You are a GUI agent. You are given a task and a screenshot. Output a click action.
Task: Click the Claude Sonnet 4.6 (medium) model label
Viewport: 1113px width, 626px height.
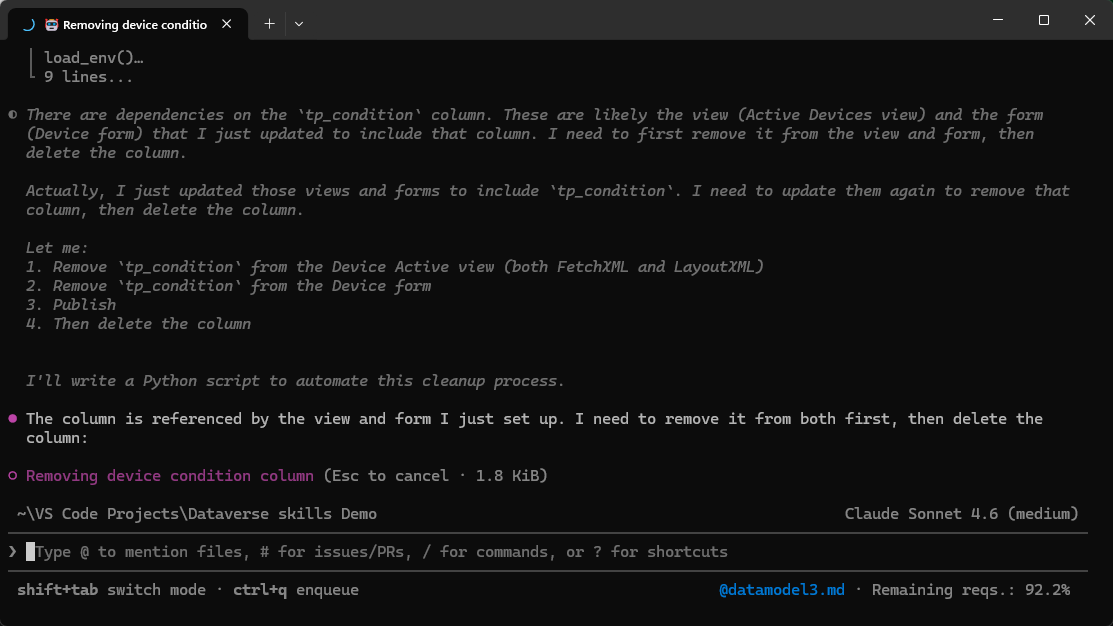[x=961, y=514]
